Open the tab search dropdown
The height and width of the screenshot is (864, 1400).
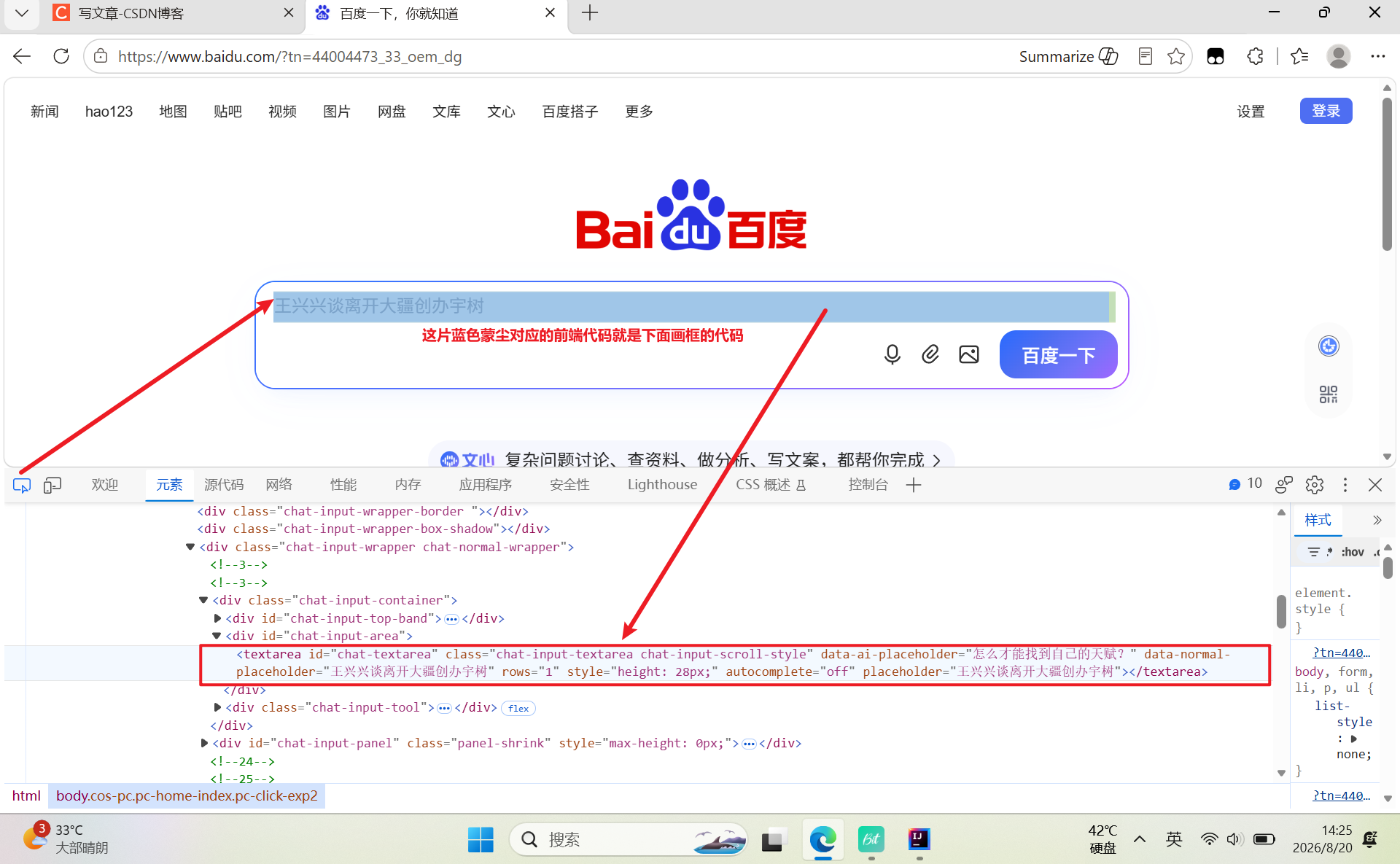point(22,13)
